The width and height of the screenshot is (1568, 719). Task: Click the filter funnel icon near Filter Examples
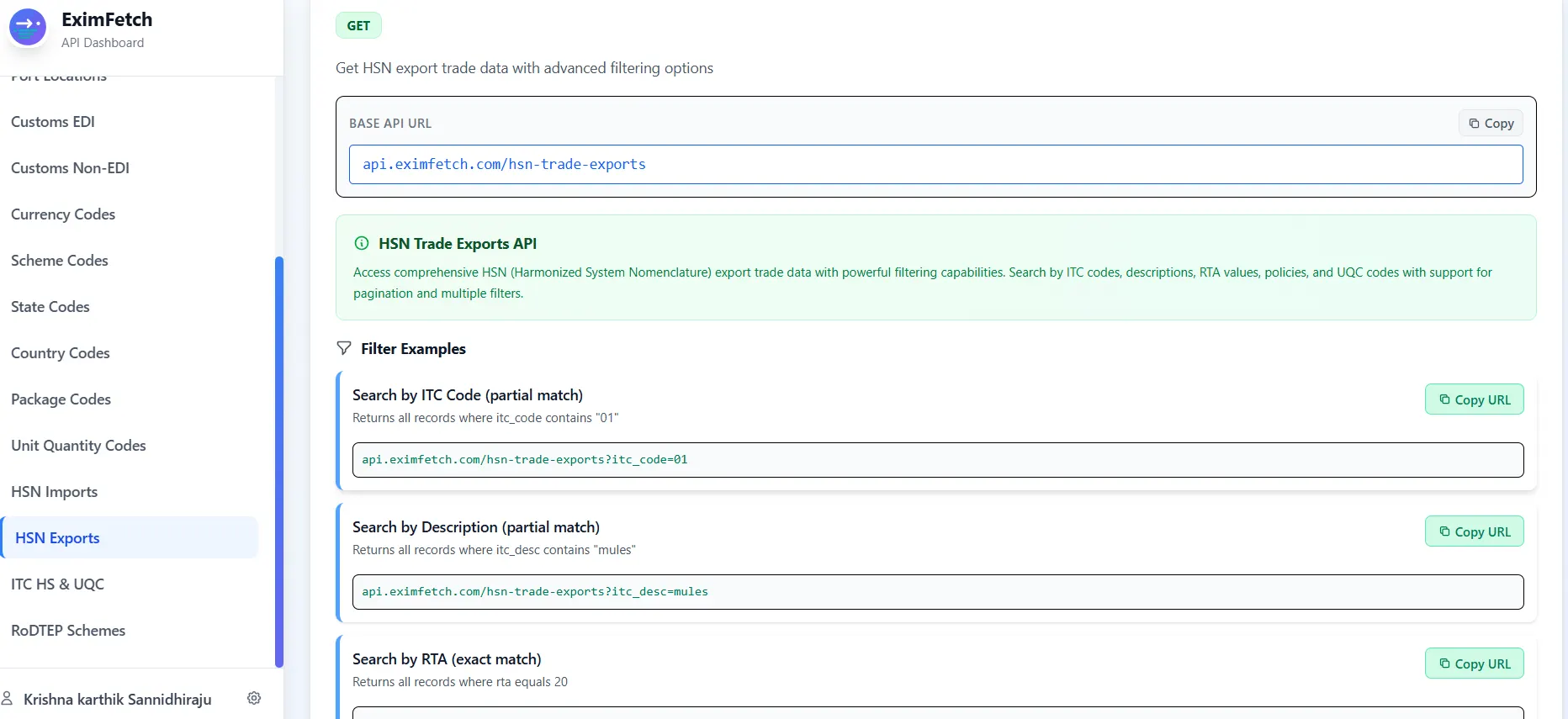[x=344, y=347]
